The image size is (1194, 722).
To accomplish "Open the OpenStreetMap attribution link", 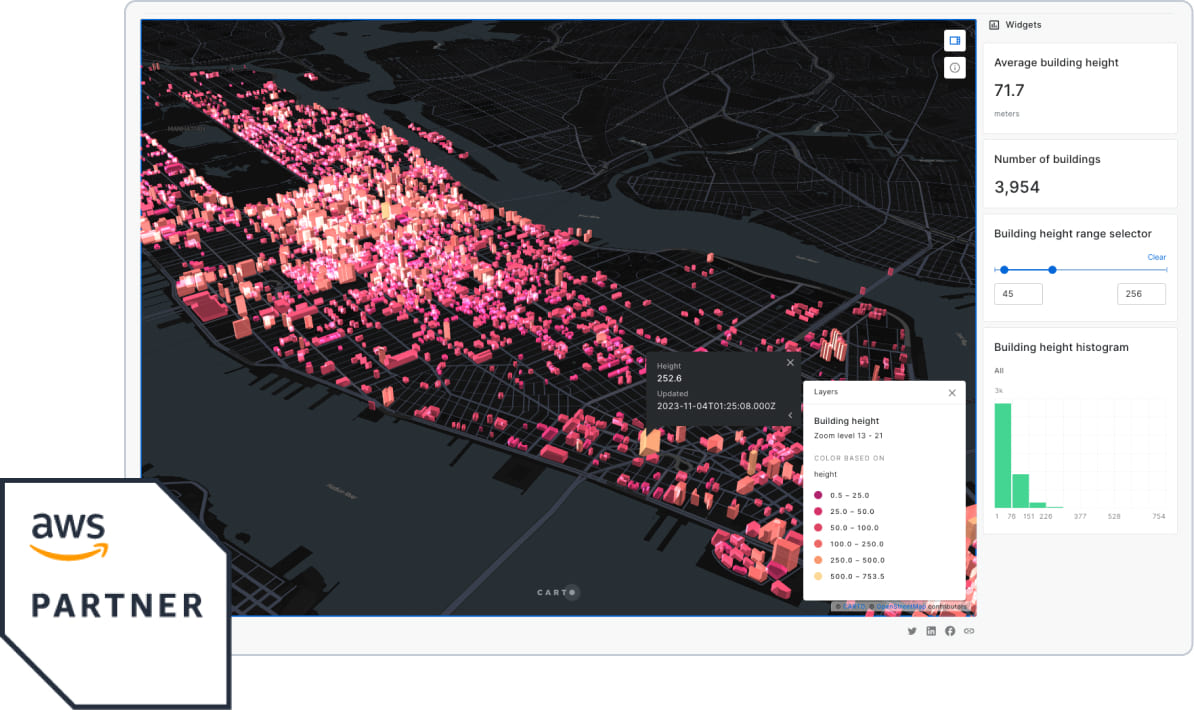I will [900, 607].
